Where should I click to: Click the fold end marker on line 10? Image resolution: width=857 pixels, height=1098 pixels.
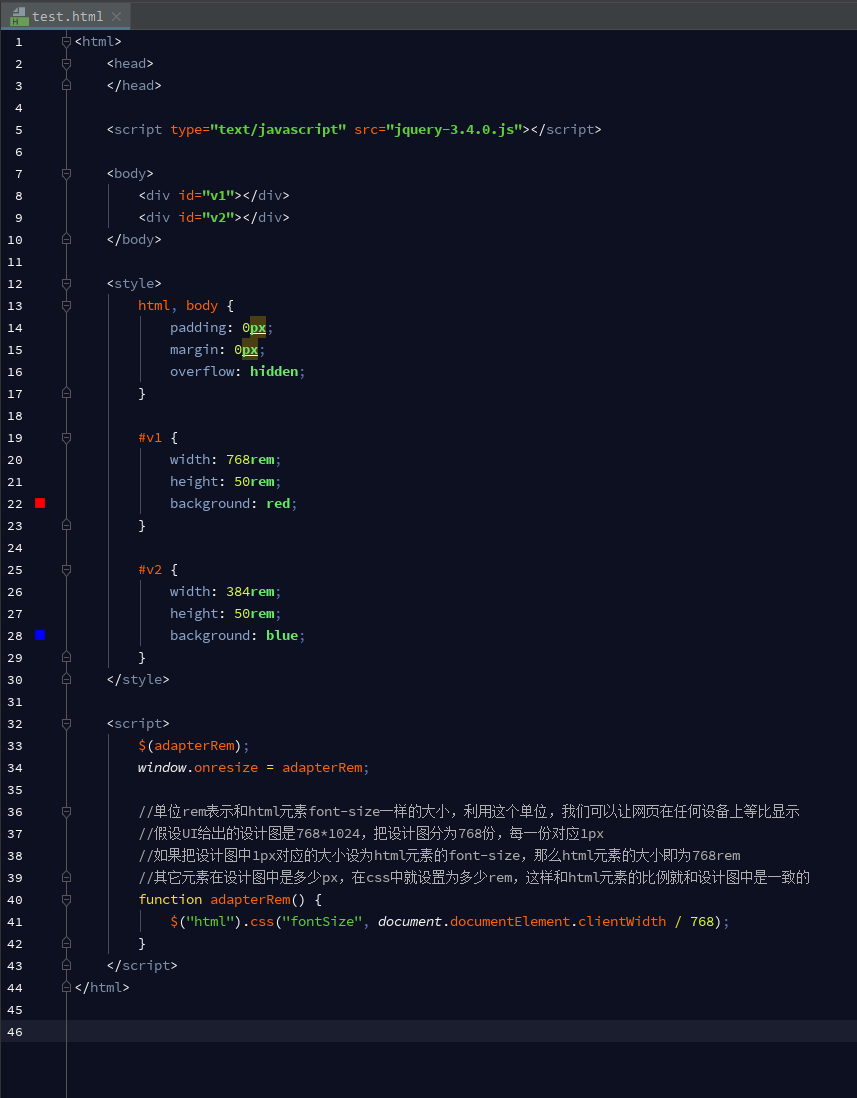(67, 239)
